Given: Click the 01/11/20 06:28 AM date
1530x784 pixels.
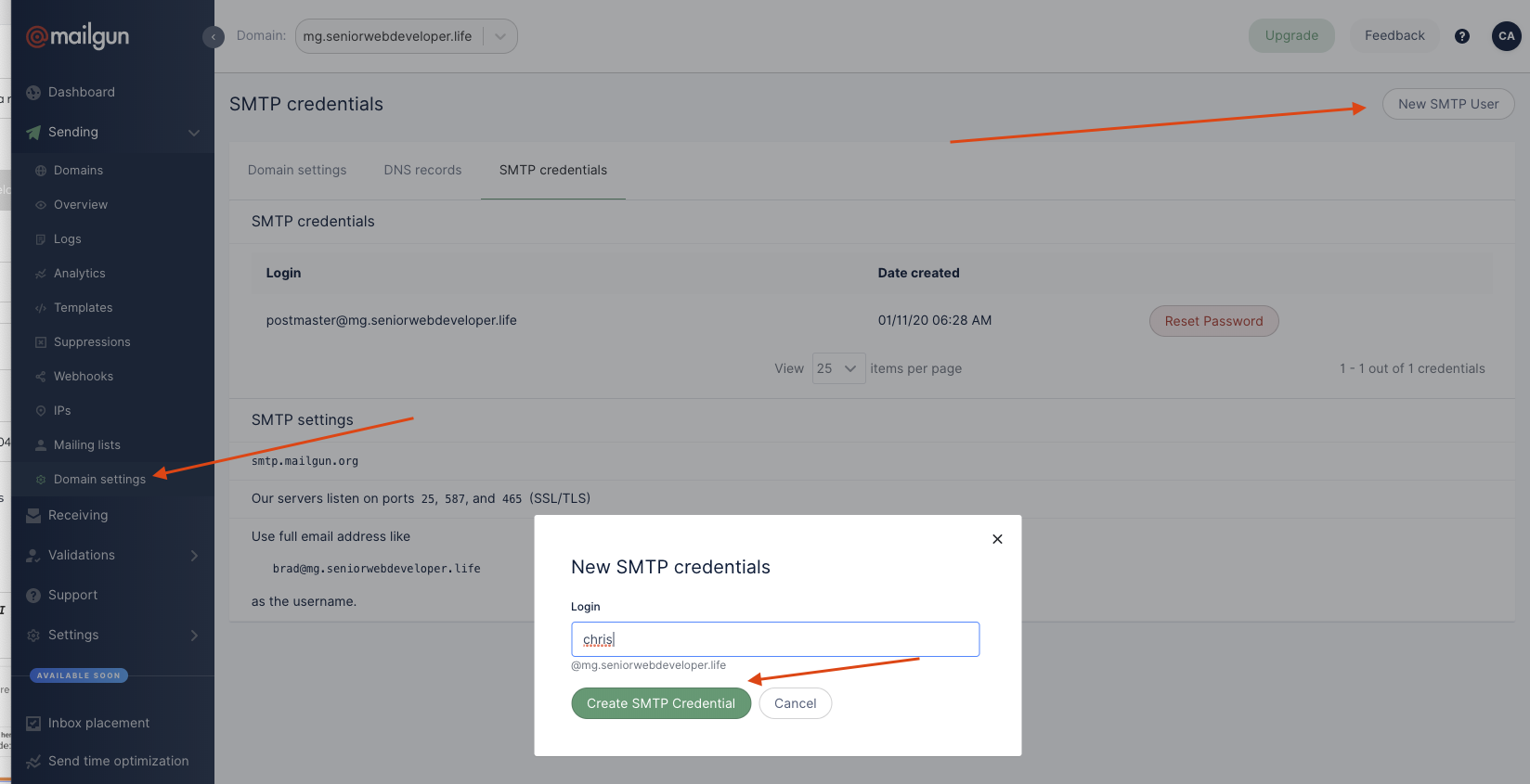Looking at the screenshot, I should point(935,320).
